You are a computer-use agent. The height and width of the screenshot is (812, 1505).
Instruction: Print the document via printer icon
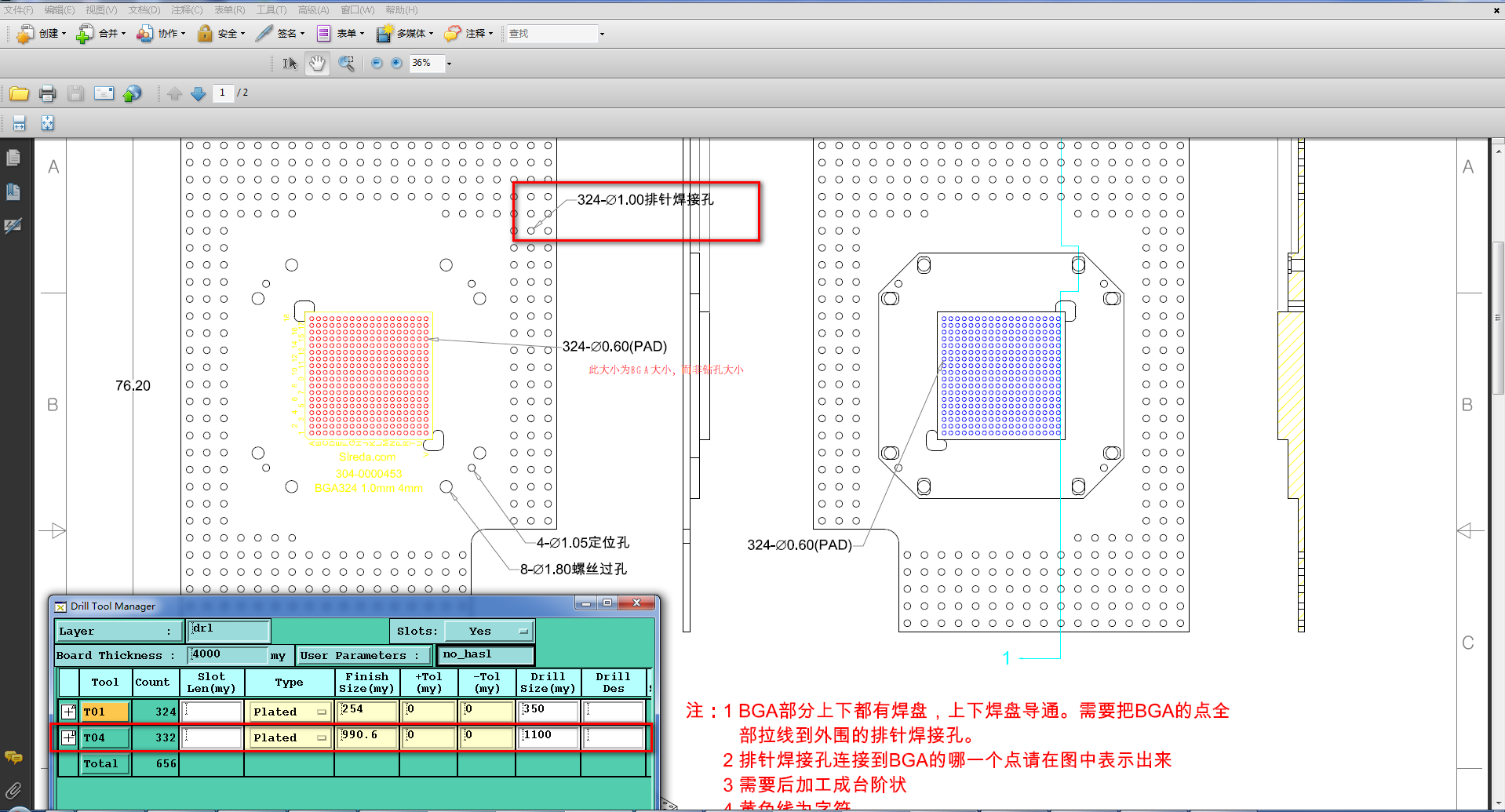48,94
